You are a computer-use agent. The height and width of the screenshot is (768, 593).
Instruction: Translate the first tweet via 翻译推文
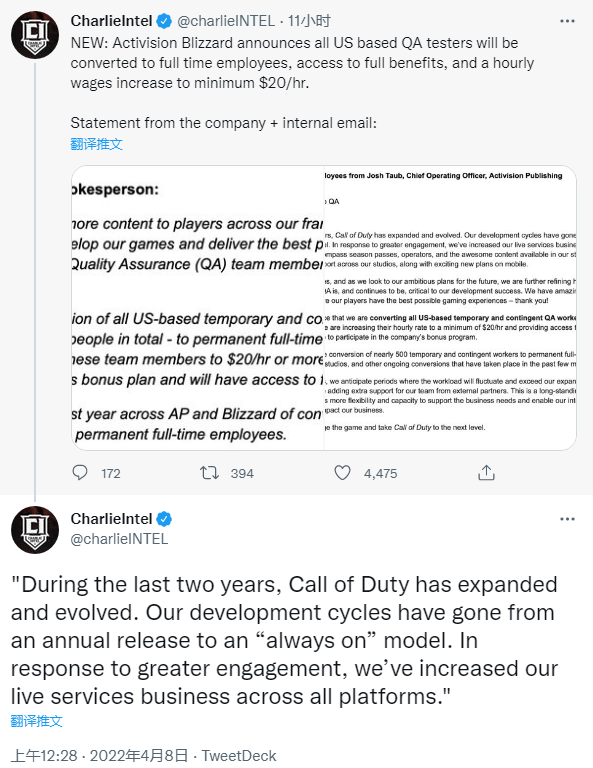[x=96, y=144]
